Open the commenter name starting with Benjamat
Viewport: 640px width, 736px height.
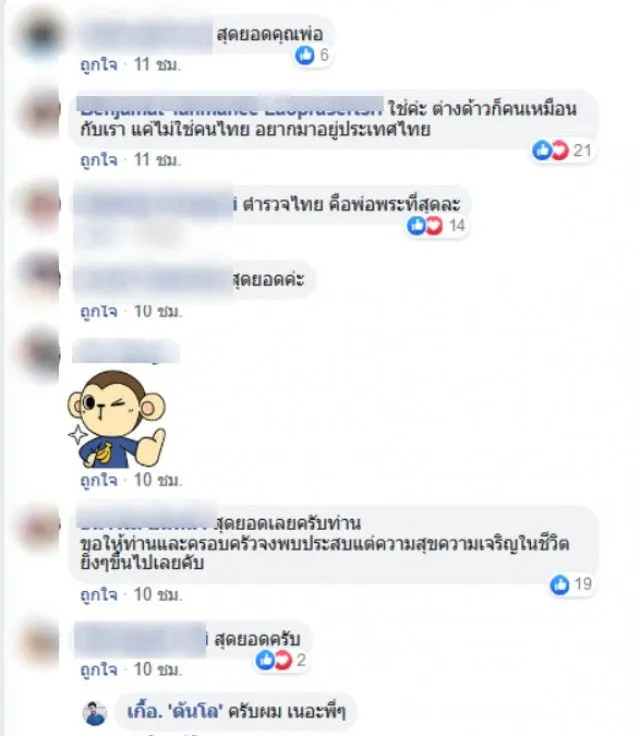point(230,107)
